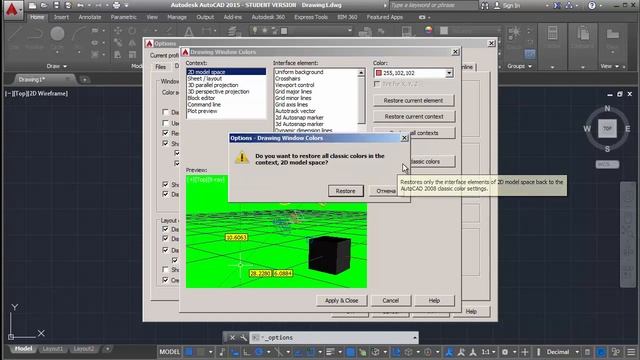
Task: Toggle the Tint for X, Y, Z checkbox
Action: pos(377,84)
